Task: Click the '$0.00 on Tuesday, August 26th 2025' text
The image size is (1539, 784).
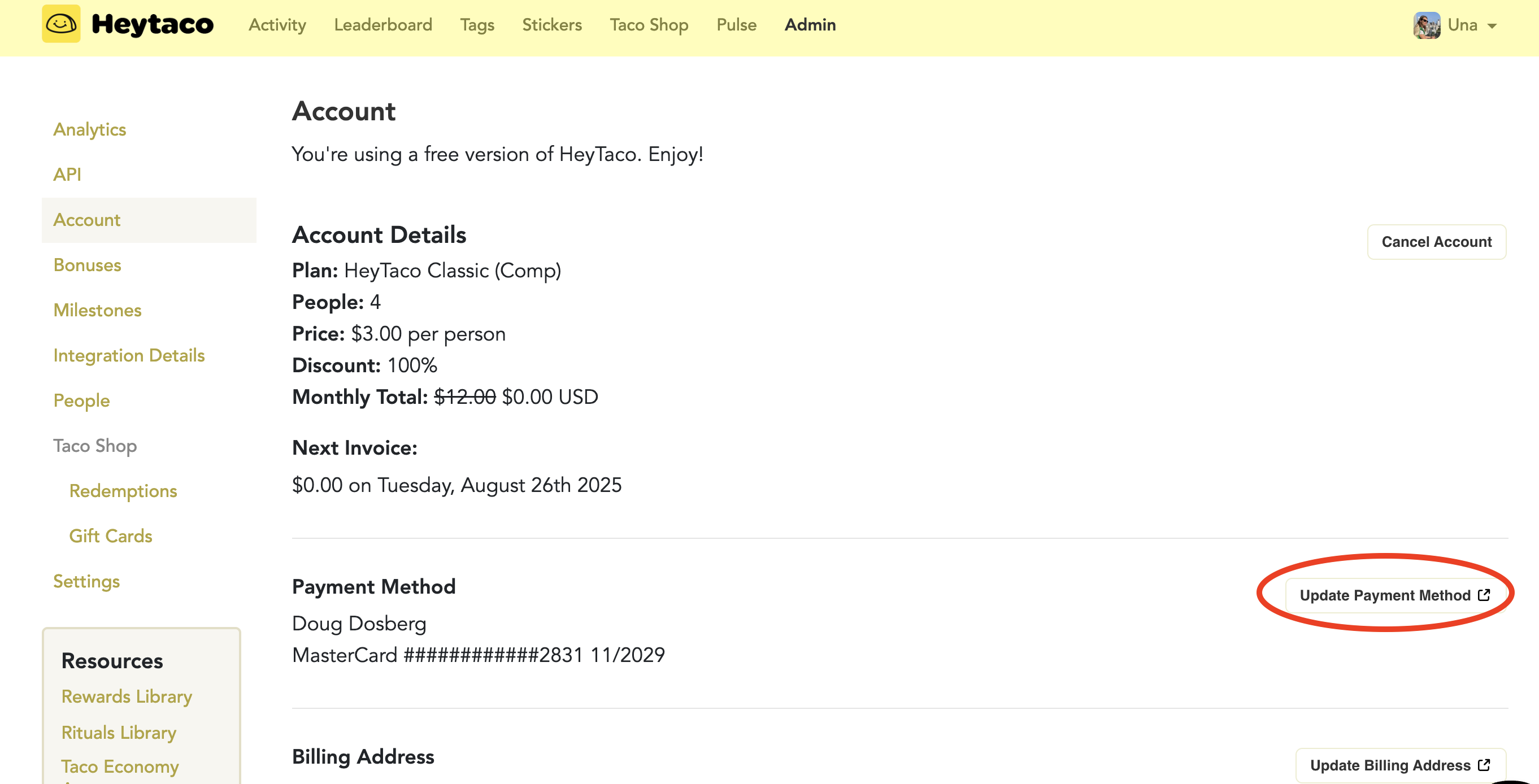Action: tap(457, 485)
